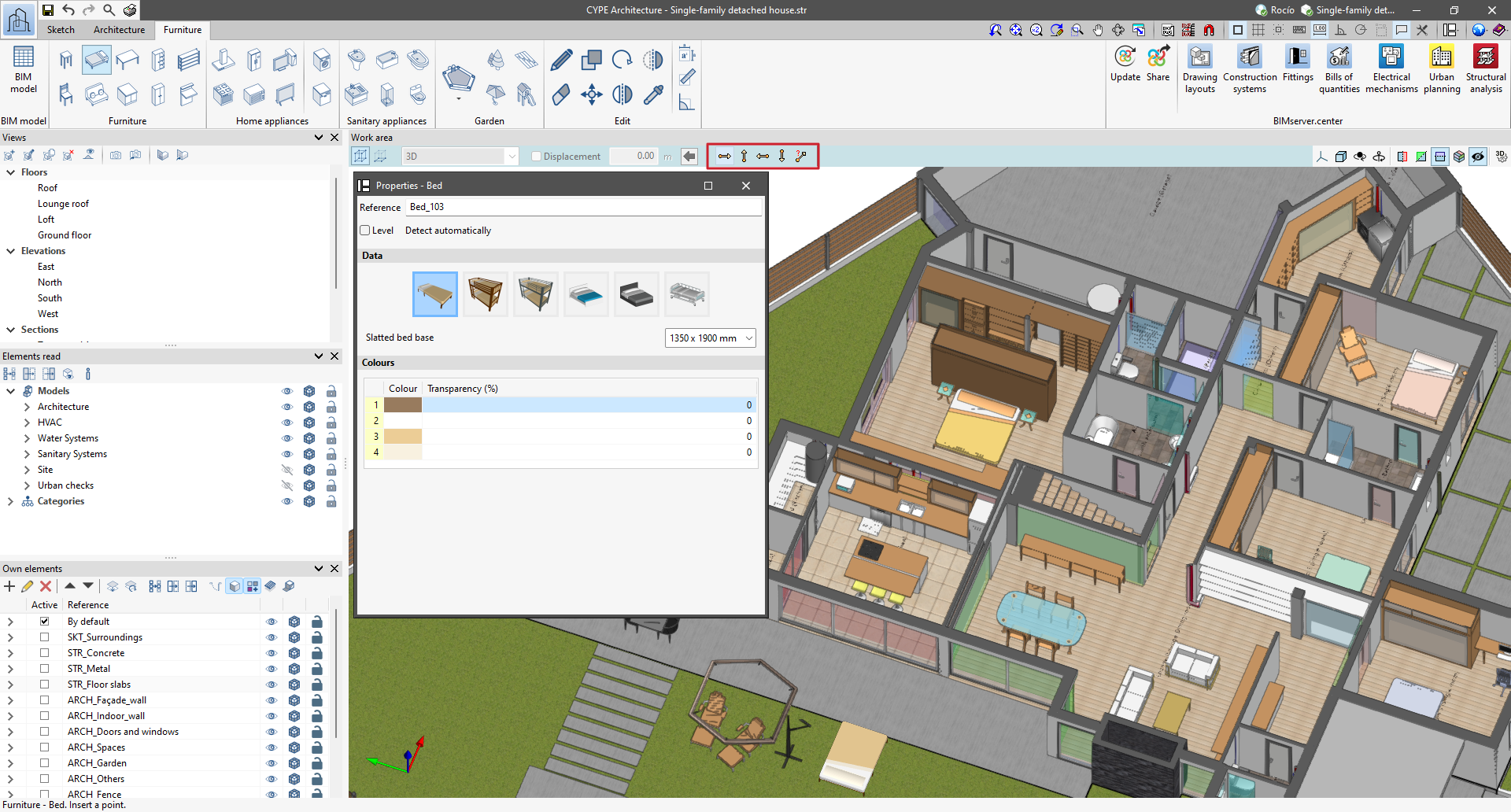Switch to the Architecture tab
Screen dimensions: 1511x812
tap(119, 30)
